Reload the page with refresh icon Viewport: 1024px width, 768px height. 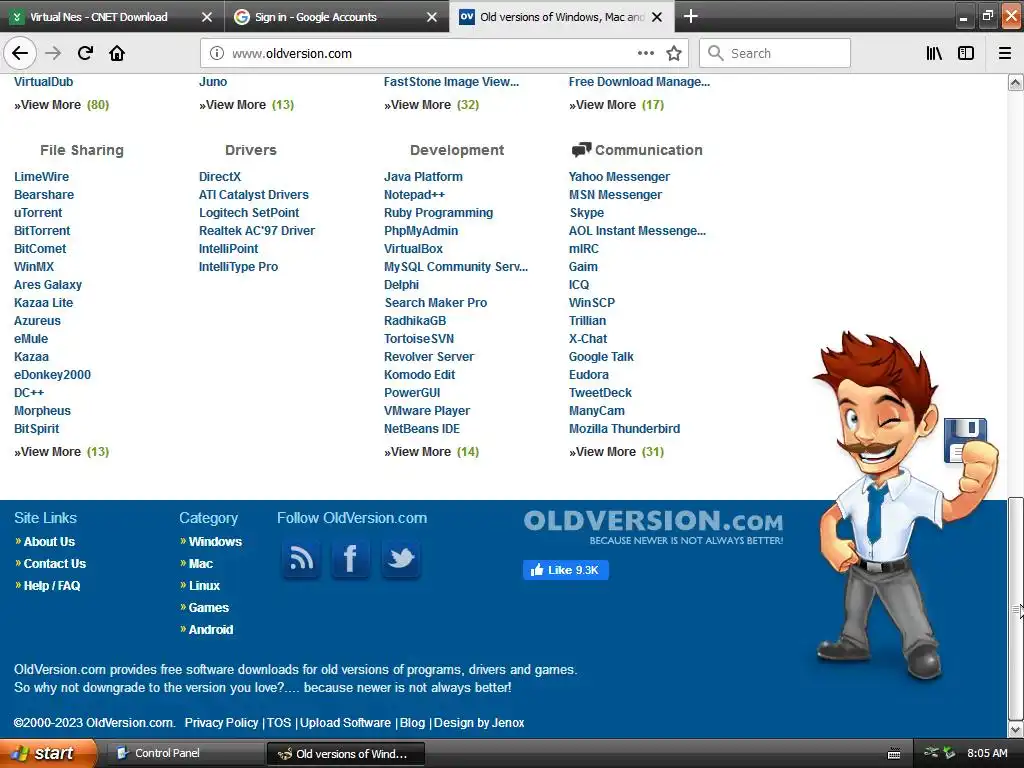click(x=85, y=53)
